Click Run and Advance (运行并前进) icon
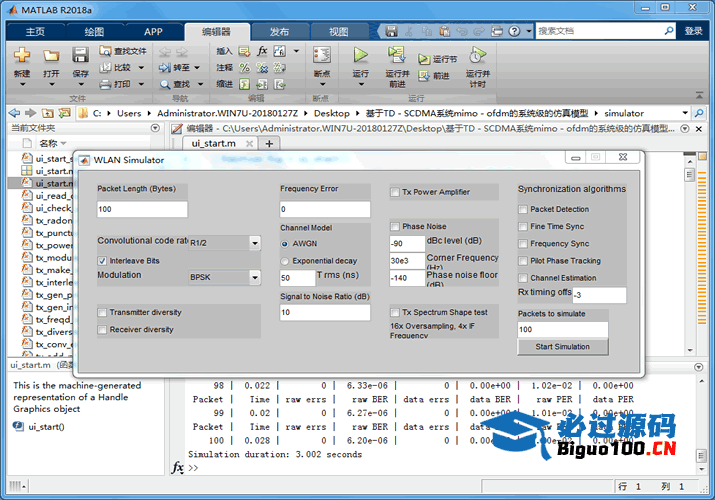The width and height of the screenshot is (715, 500). click(397, 56)
